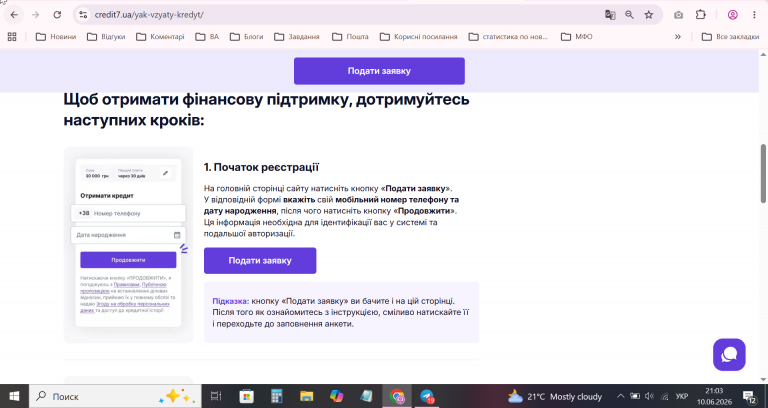Click the registration form illustration thumbnail

tap(128, 244)
